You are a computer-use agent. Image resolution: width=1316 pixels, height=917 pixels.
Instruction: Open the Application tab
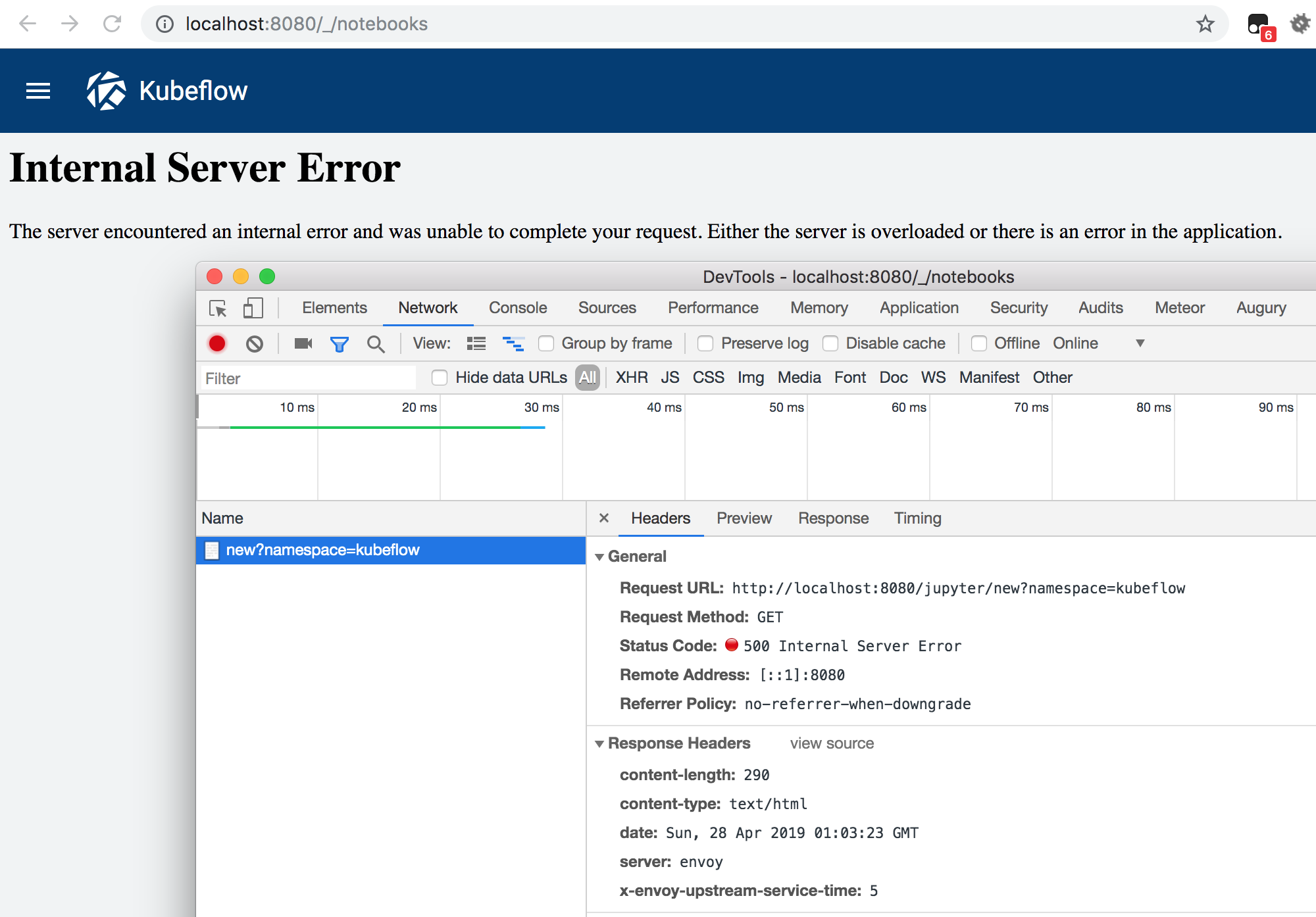click(919, 308)
